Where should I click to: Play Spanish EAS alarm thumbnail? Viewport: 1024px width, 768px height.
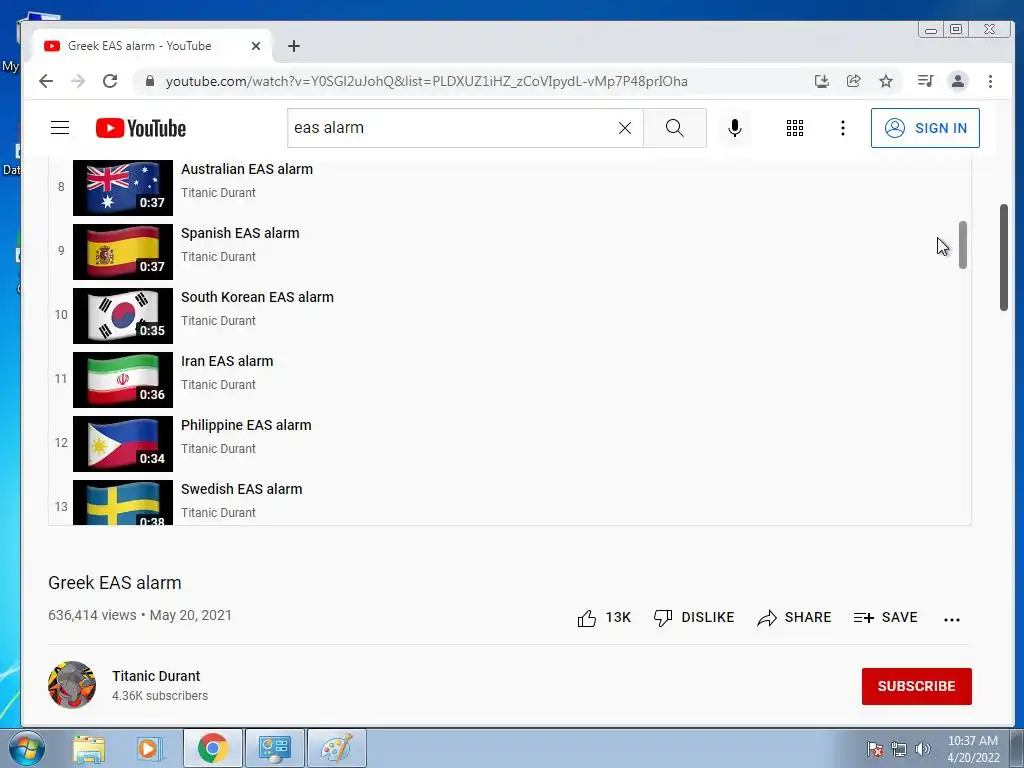click(x=123, y=251)
